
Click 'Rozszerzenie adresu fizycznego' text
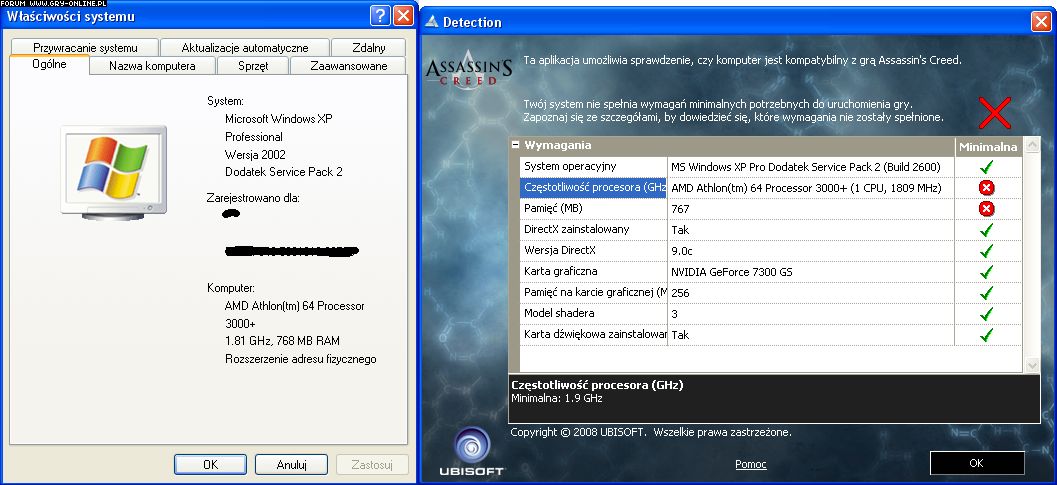pos(301,359)
